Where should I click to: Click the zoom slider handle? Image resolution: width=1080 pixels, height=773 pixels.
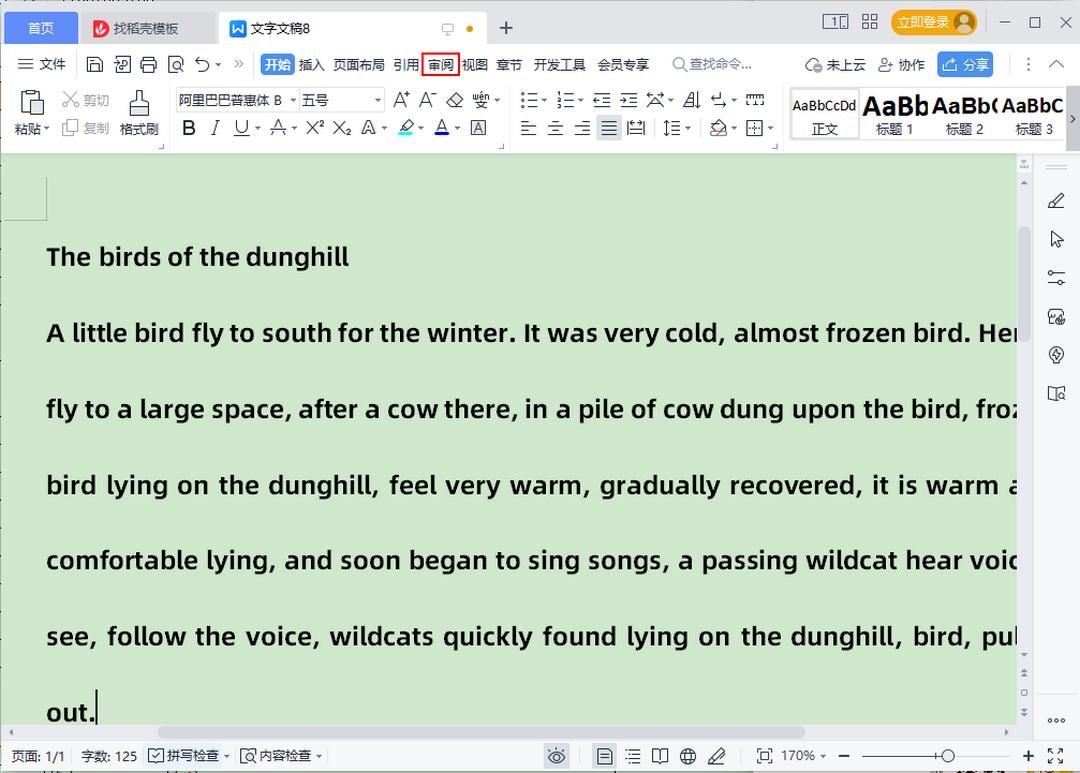pos(947,756)
